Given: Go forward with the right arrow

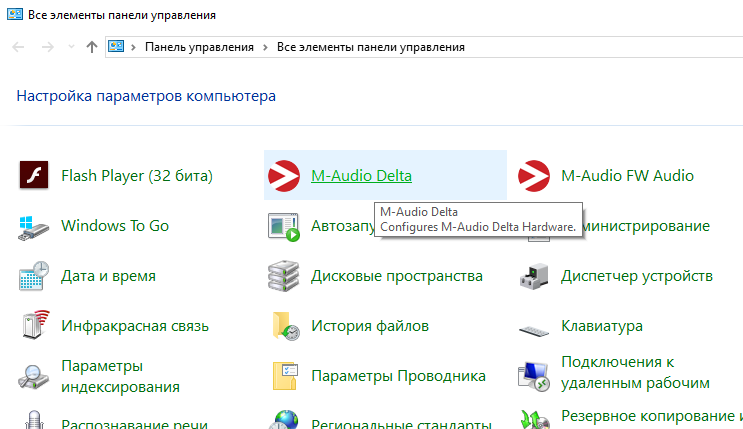Looking at the screenshot, I should coord(47,47).
